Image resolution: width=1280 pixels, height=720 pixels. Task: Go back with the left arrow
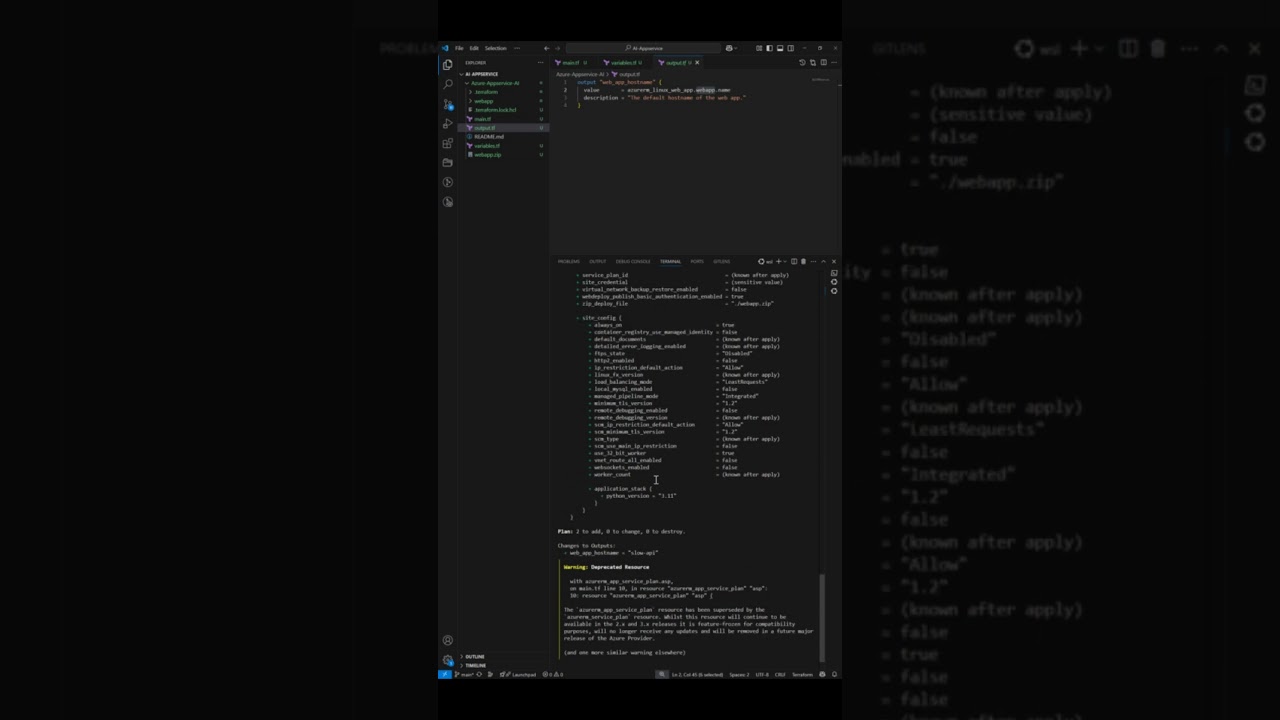coord(546,48)
